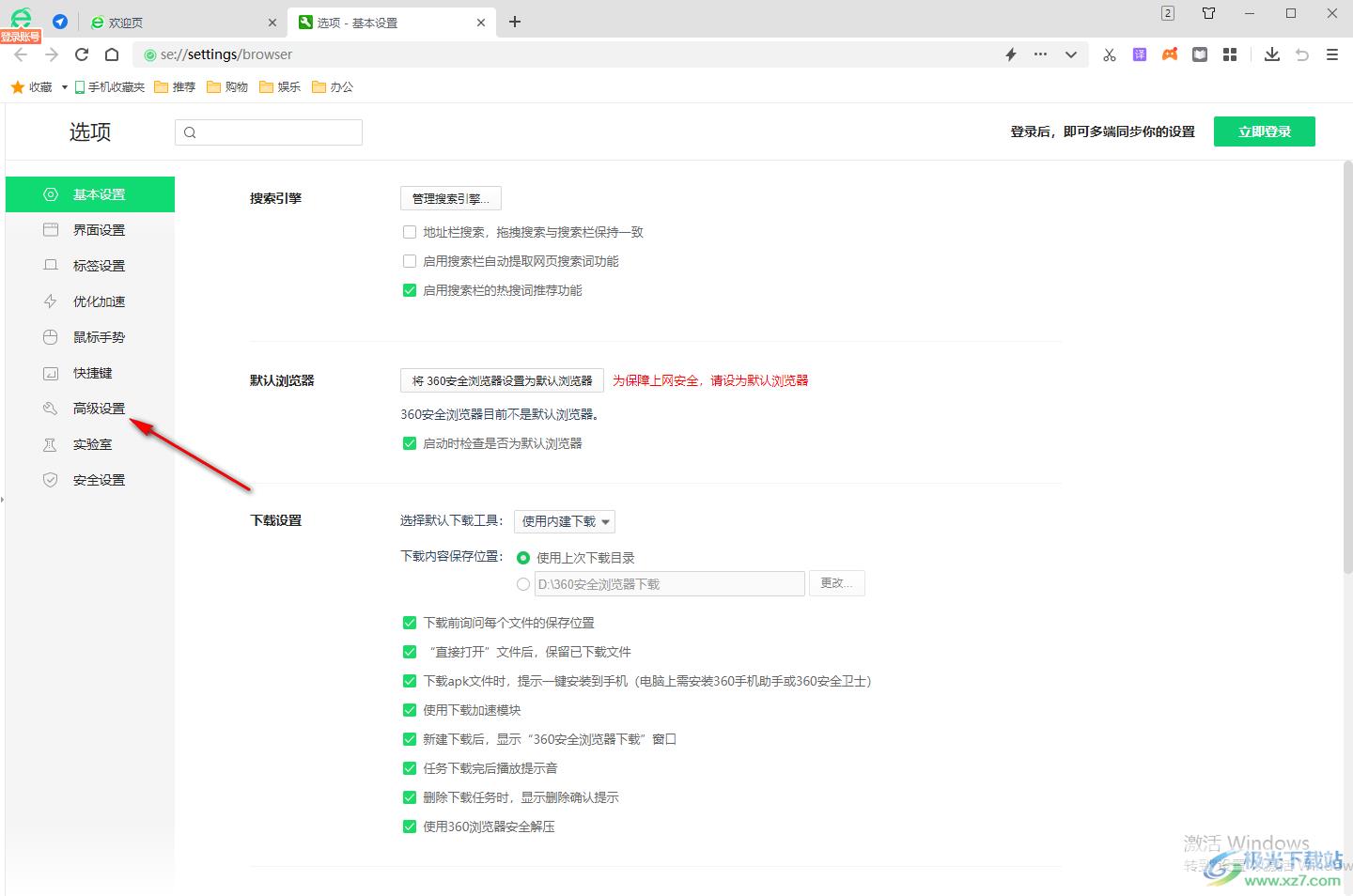This screenshot has width=1353, height=896.
Task: Click the undo closed tab icon
Action: click(x=1302, y=54)
